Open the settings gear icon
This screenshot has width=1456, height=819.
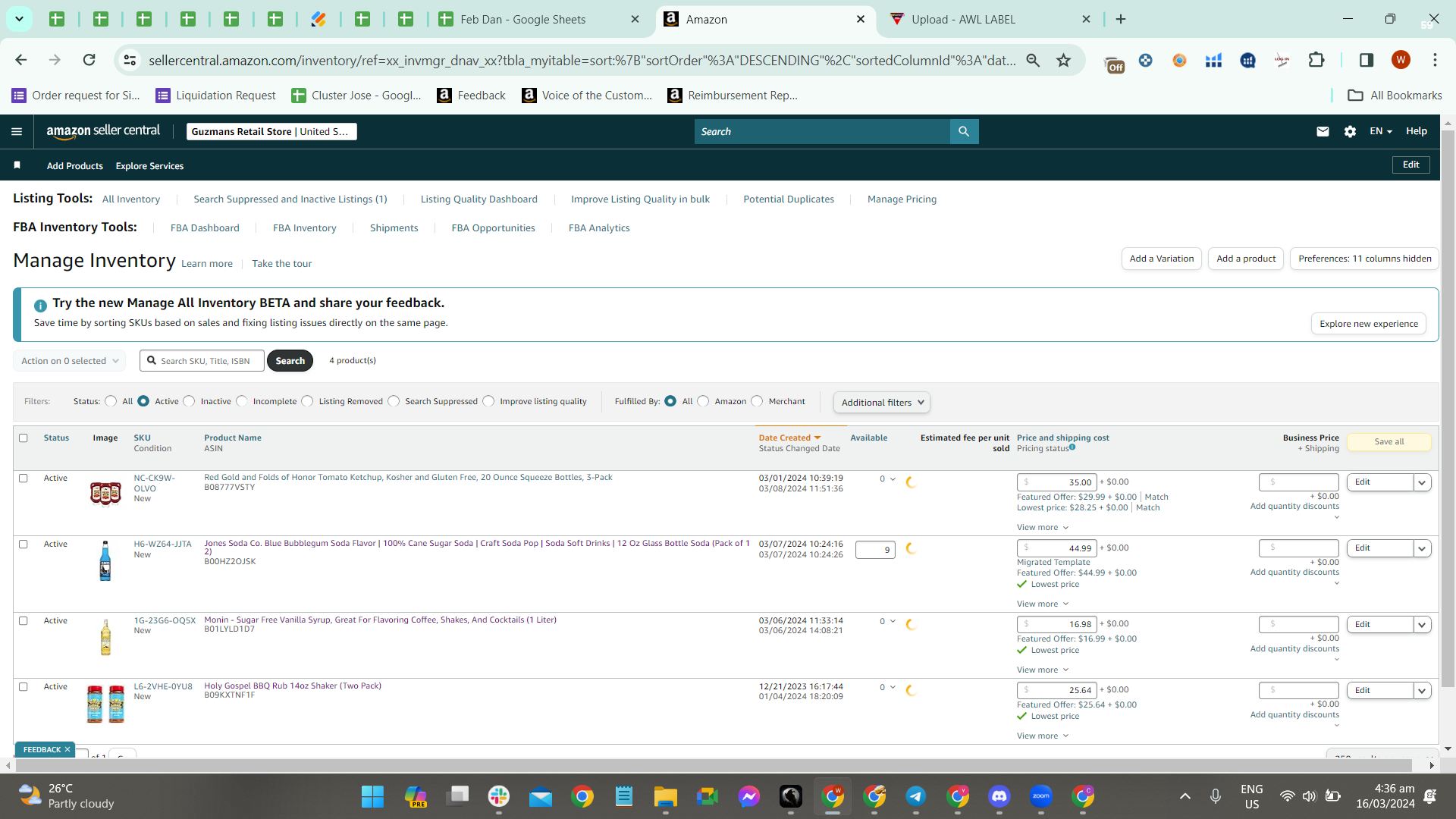pos(1350,131)
